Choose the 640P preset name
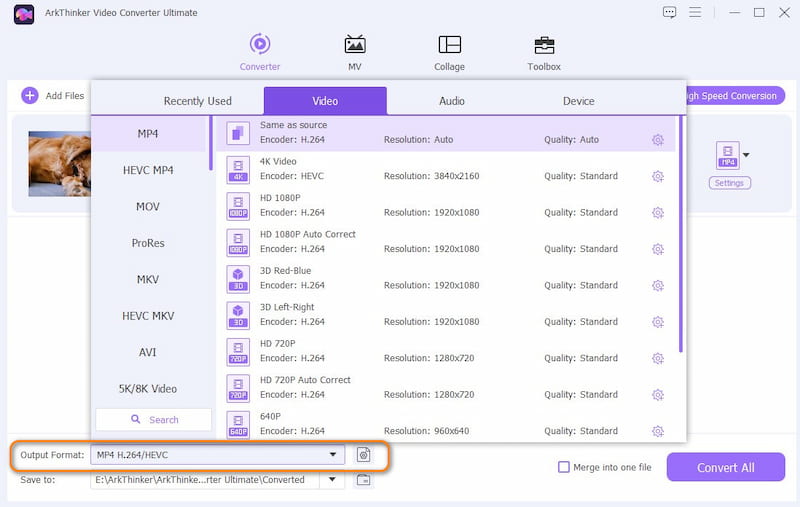Screen dimensions: 800x507 270,417
